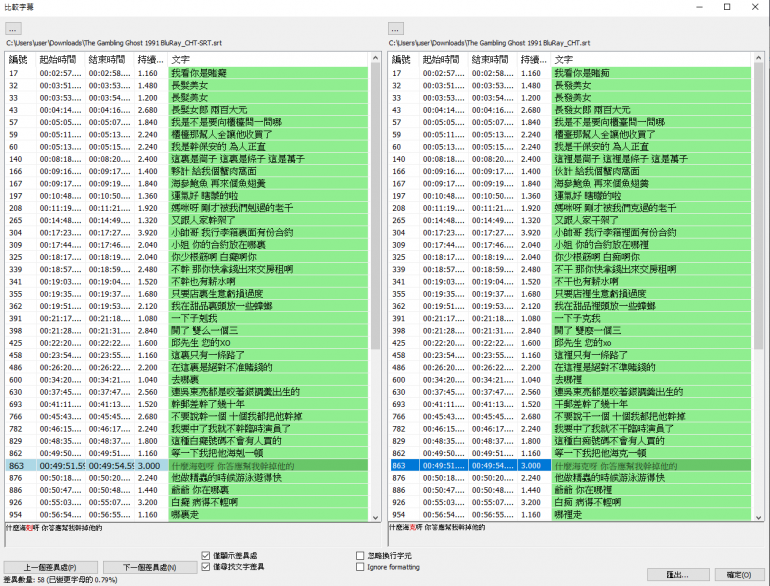Maximize the 比較字幕 window
770x586 pixels.
pos(727,7)
